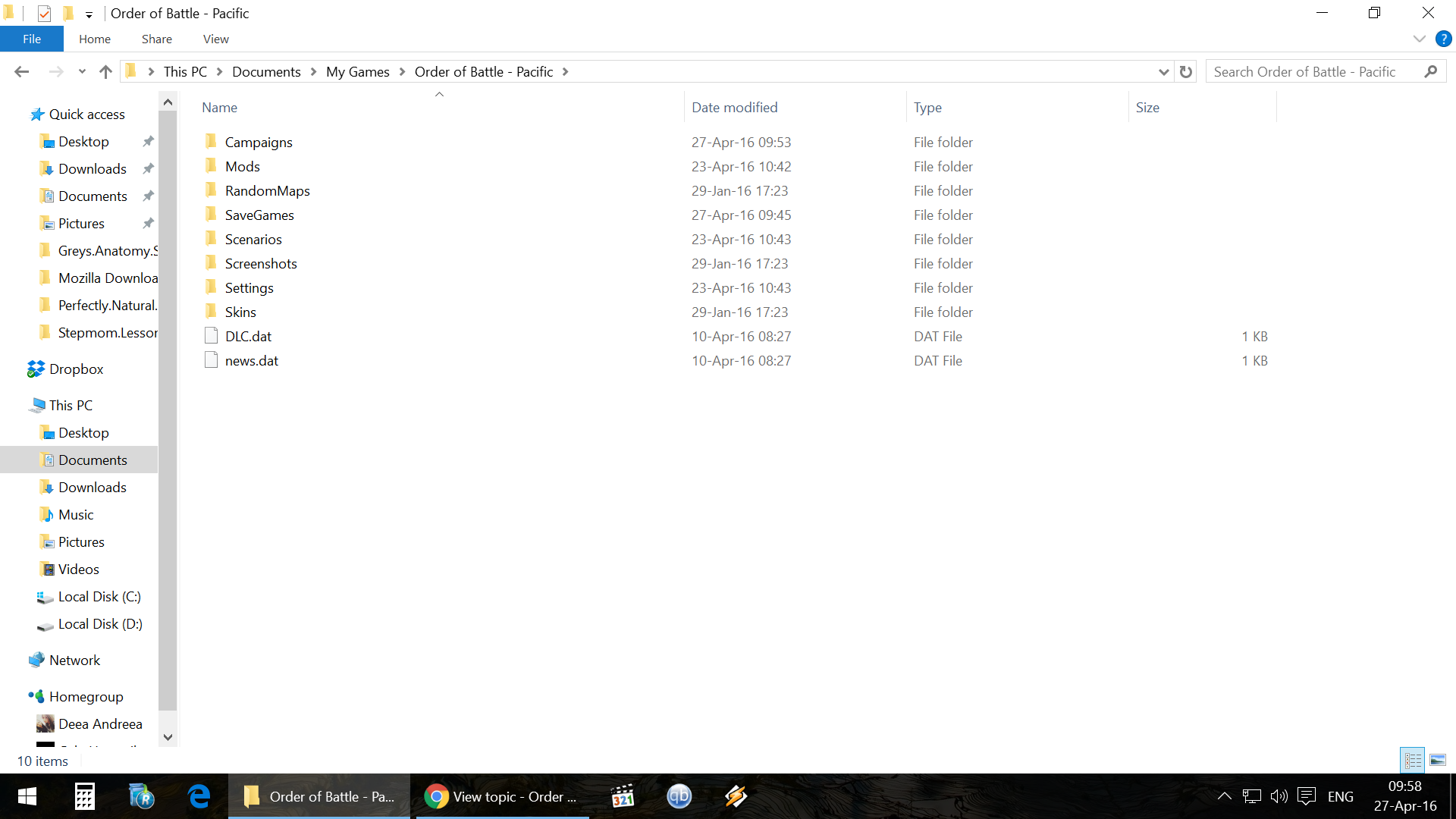Open the Windows Start menu
The width and height of the screenshot is (1456, 819).
[x=27, y=796]
